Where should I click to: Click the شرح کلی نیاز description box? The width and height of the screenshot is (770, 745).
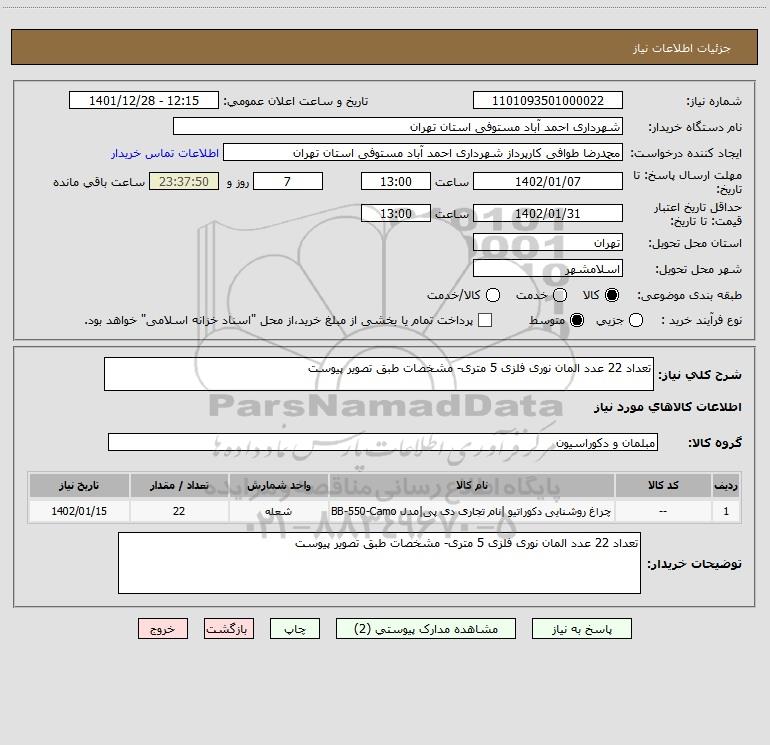click(379, 374)
